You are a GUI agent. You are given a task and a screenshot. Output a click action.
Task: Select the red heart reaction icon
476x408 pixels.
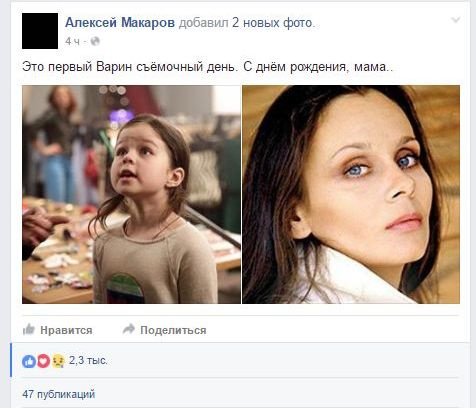click(x=43, y=361)
